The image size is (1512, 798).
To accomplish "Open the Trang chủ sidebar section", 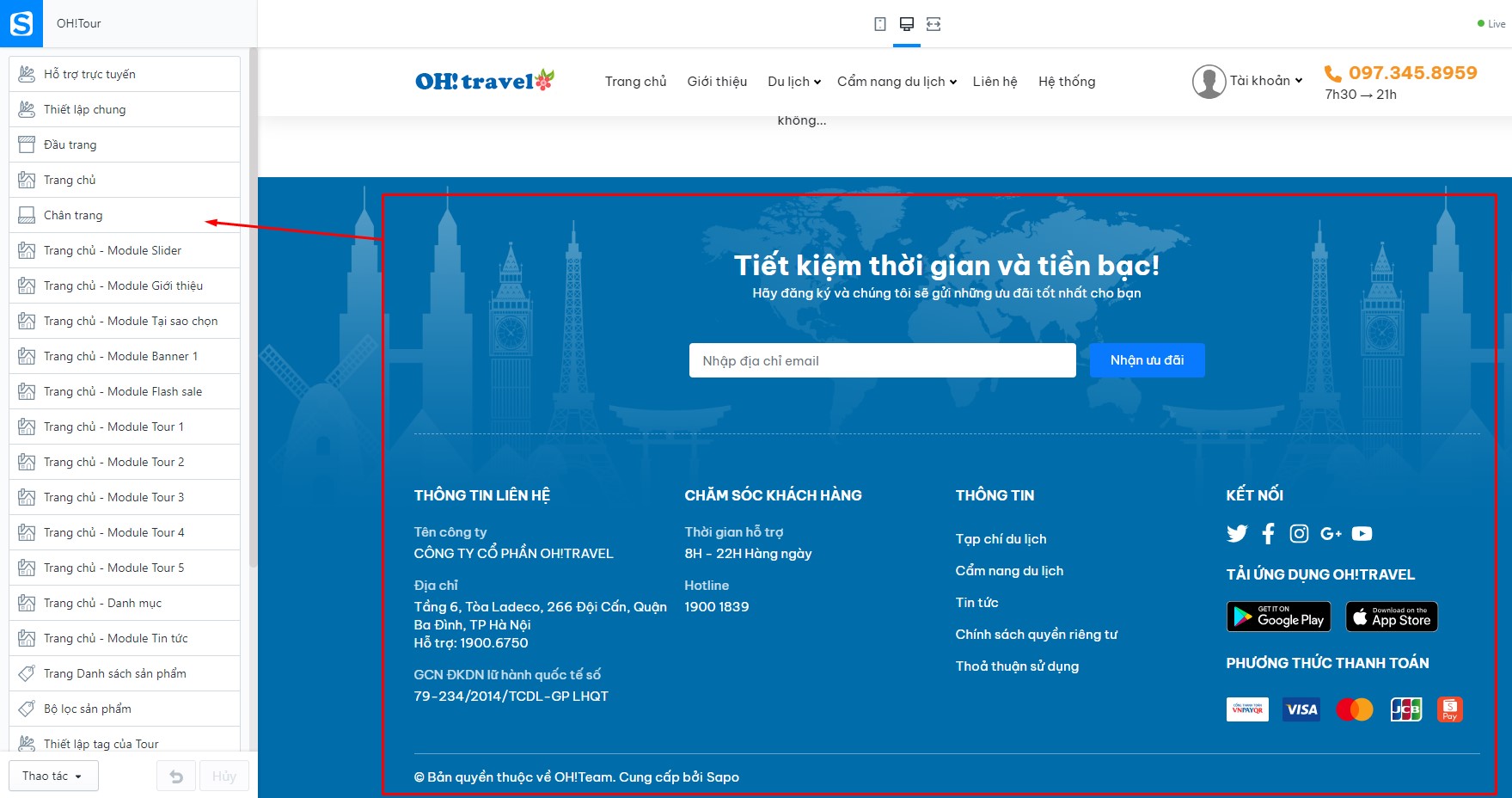I will 125,180.
